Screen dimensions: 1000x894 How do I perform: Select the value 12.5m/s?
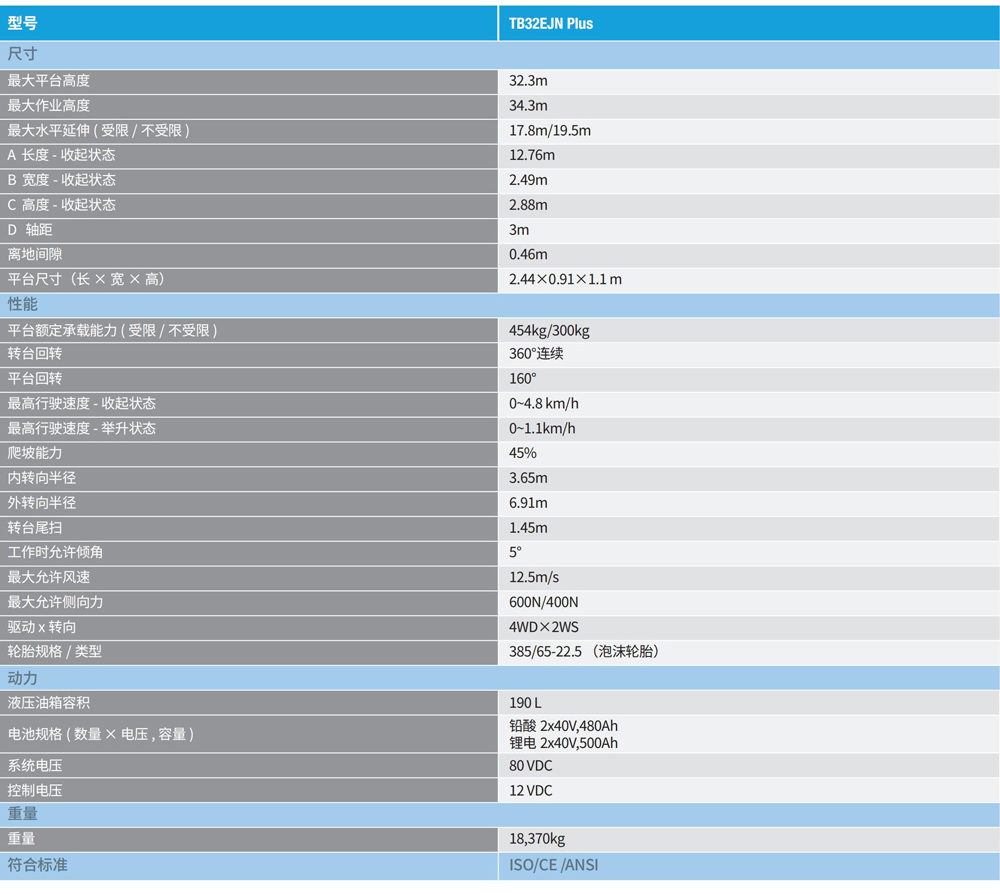click(x=534, y=576)
